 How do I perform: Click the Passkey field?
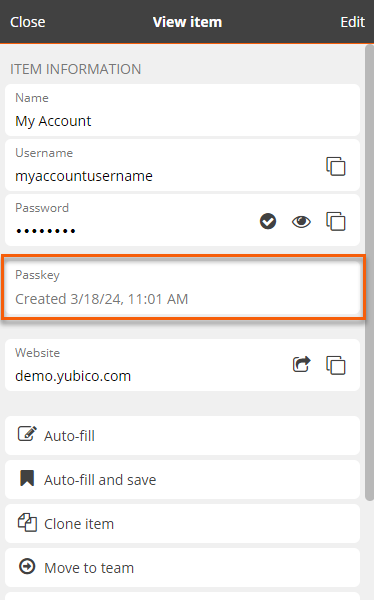pyautogui.click(x=183, y=287)
